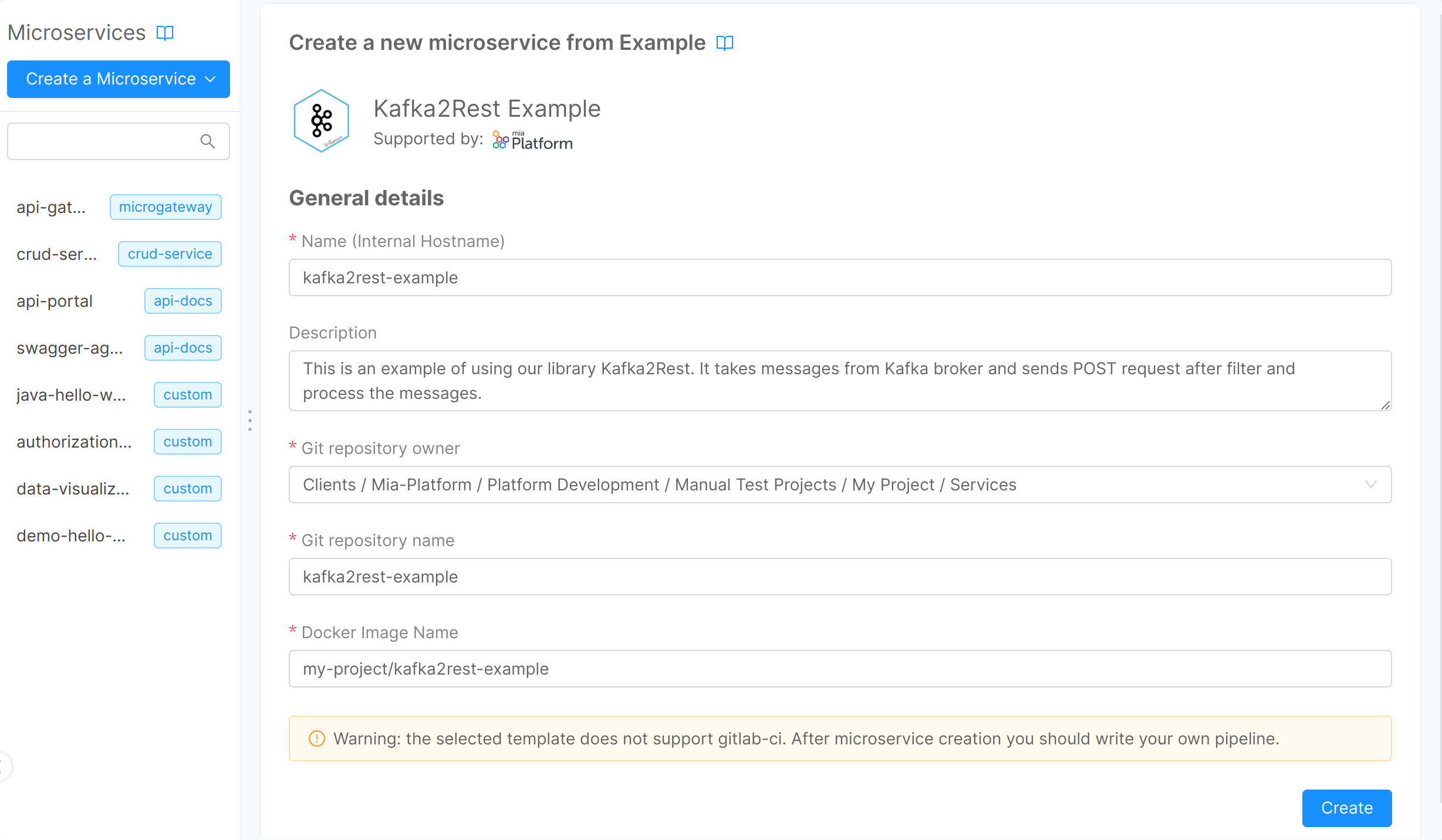Click the Description textarea resize grip
Image resolution: width=1442 pixels, height=840 pixels.
1386,405
